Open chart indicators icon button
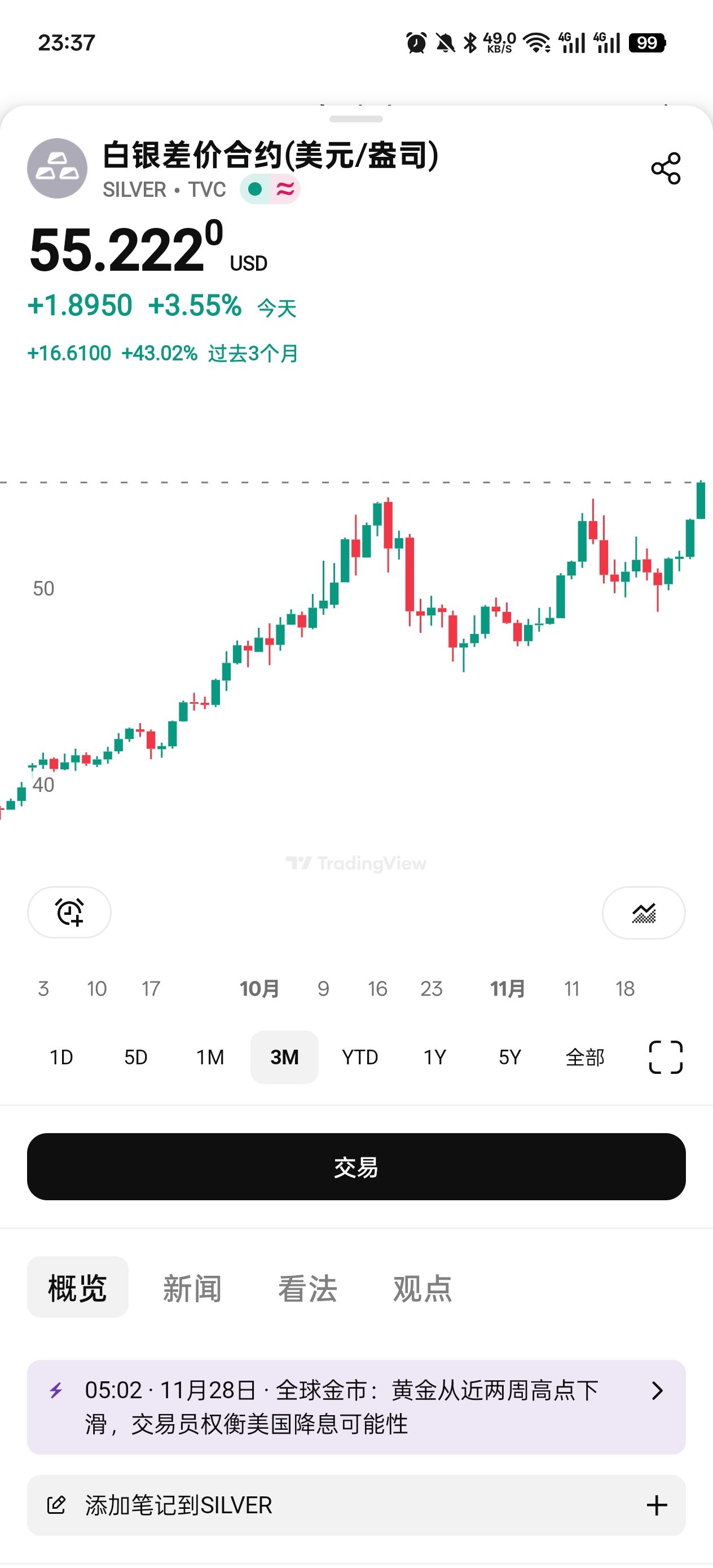The height and width of the screenshot is (1568, 713). tap(643, 913)
